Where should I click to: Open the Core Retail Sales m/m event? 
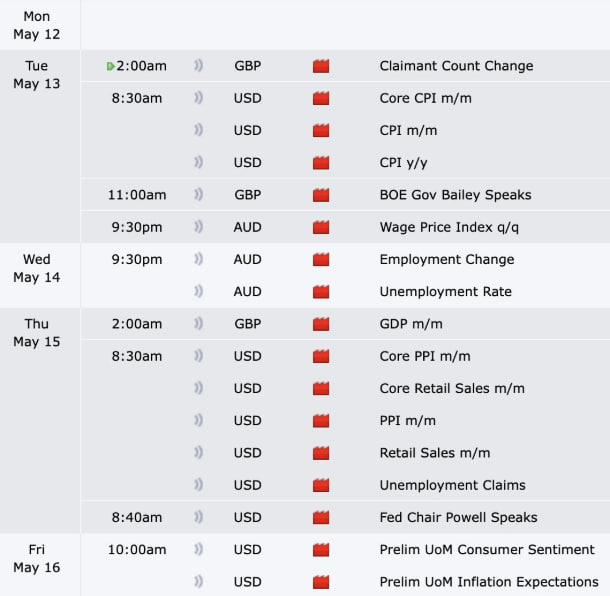click(452, 388)
